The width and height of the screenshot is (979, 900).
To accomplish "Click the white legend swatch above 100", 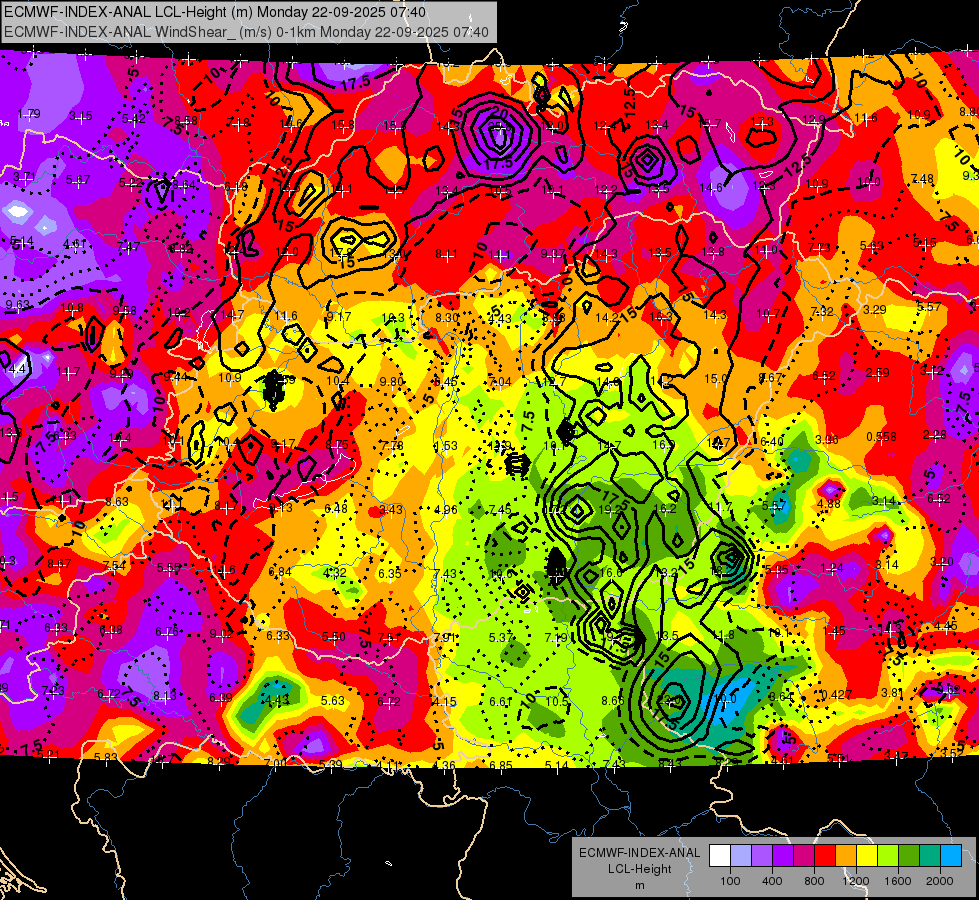I will click(x=720, y=856).
